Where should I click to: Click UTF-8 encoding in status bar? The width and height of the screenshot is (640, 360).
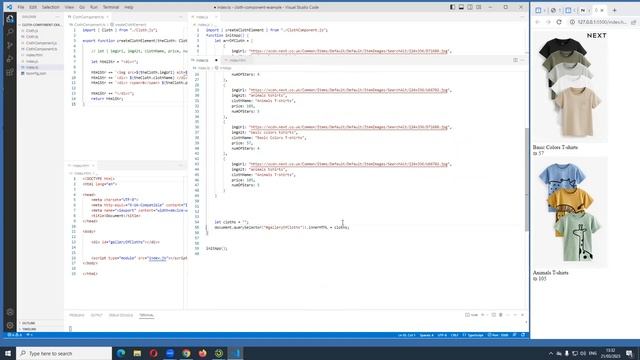tap(442, 336)
